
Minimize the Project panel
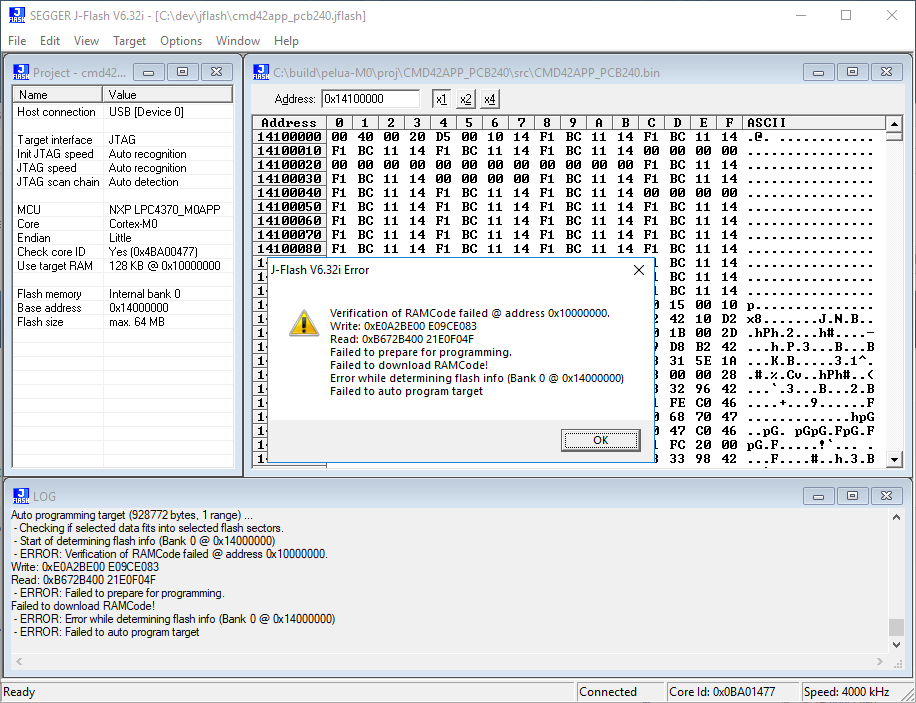point(148,72)
